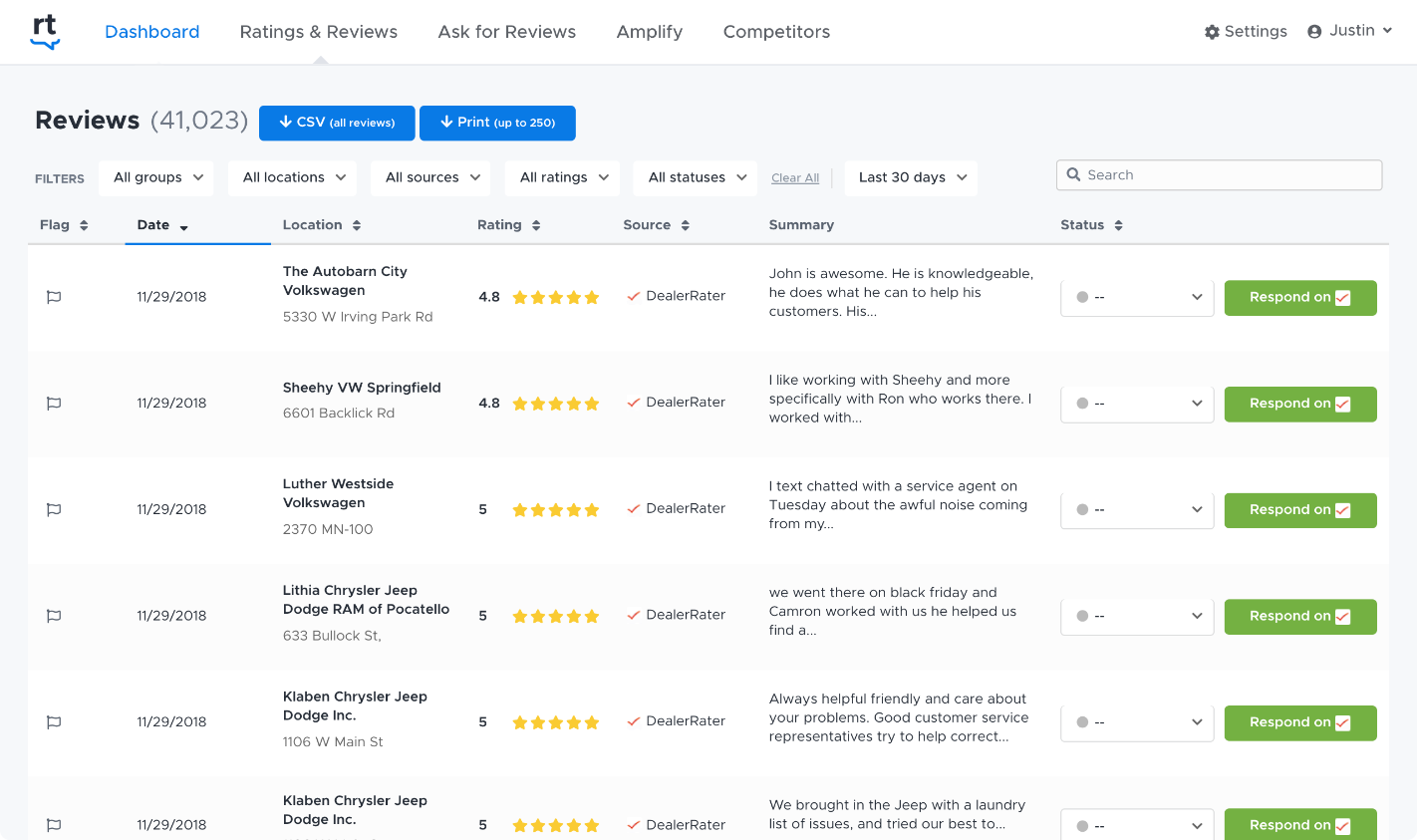Click the DealerRater source checkmark for Luther Westside
Screen dimensions: 1417x840
pos(634,508)
